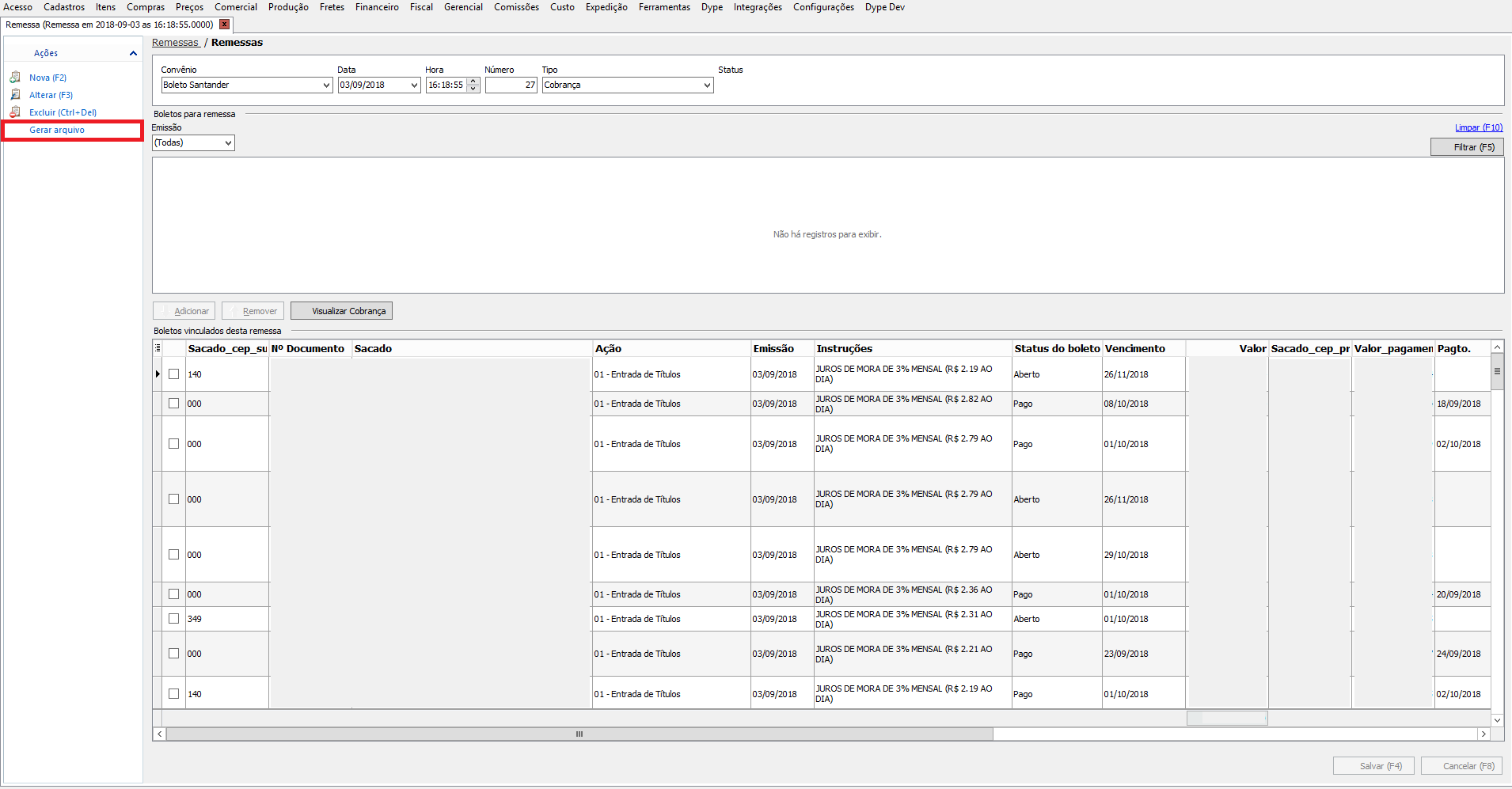Click the horizontal scrollbar thumb of the grid

[579, 734]
